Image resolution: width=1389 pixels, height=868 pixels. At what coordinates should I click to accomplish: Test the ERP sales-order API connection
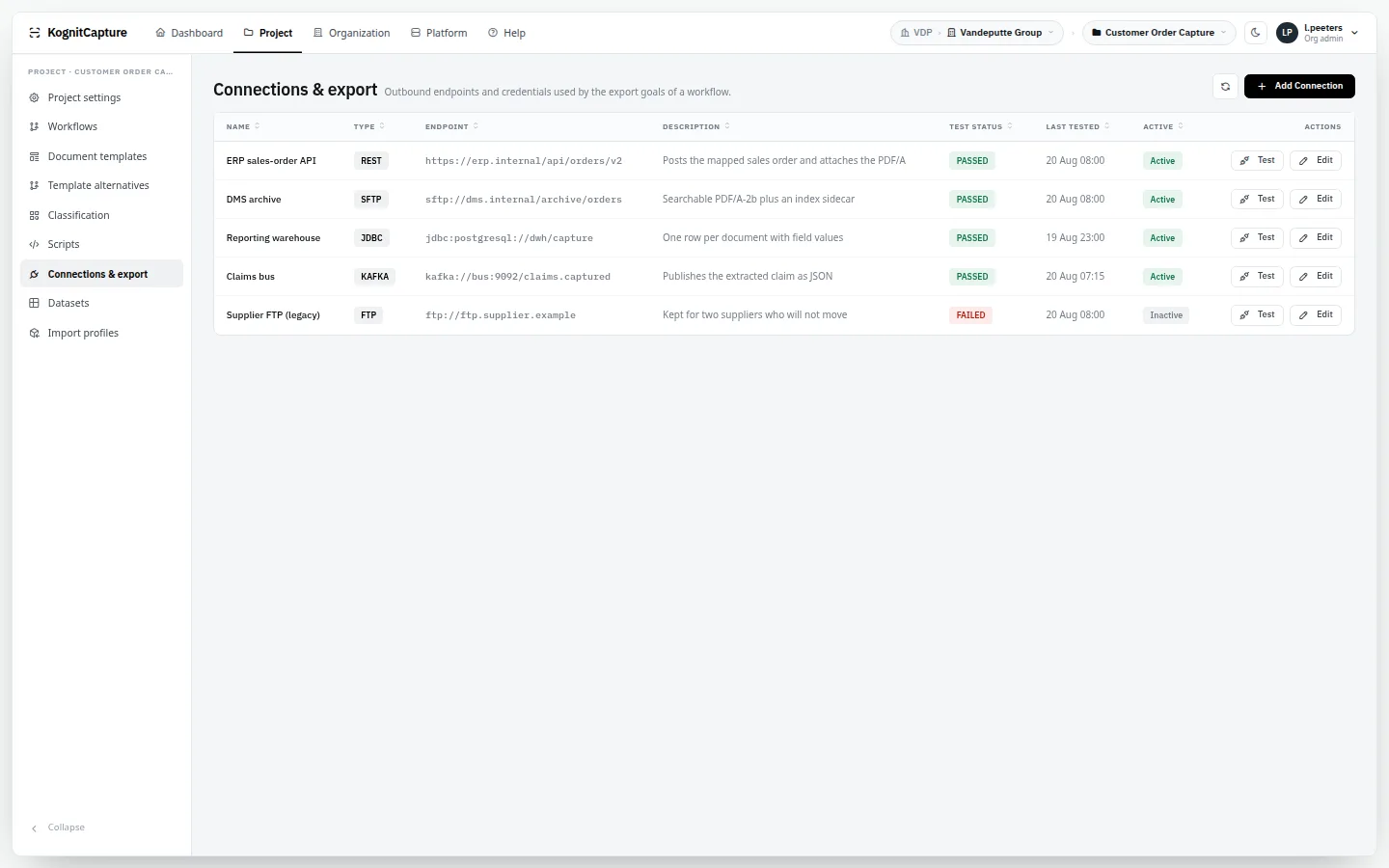(1257, 160)
